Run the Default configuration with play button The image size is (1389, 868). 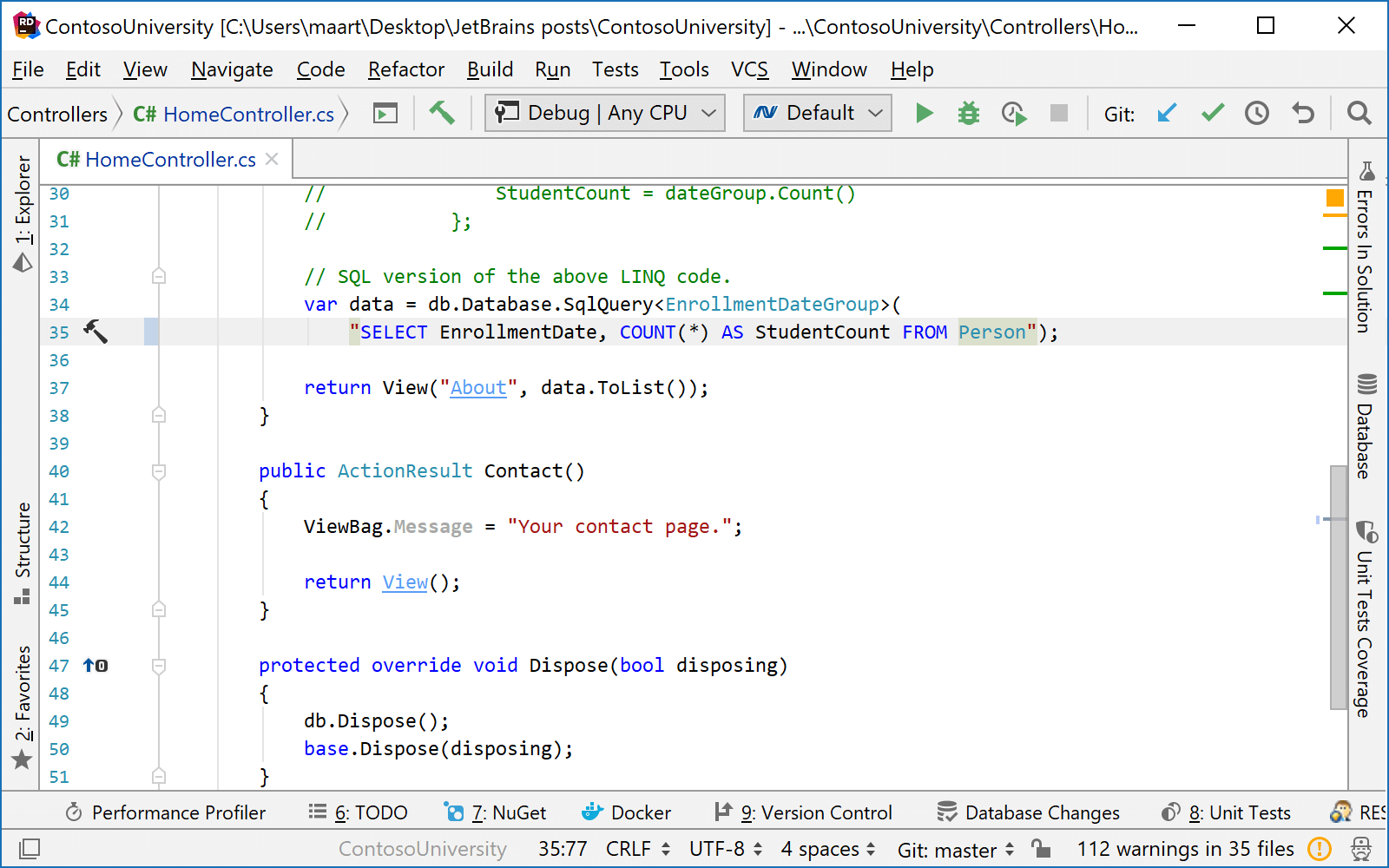click(x=925, y=113)
